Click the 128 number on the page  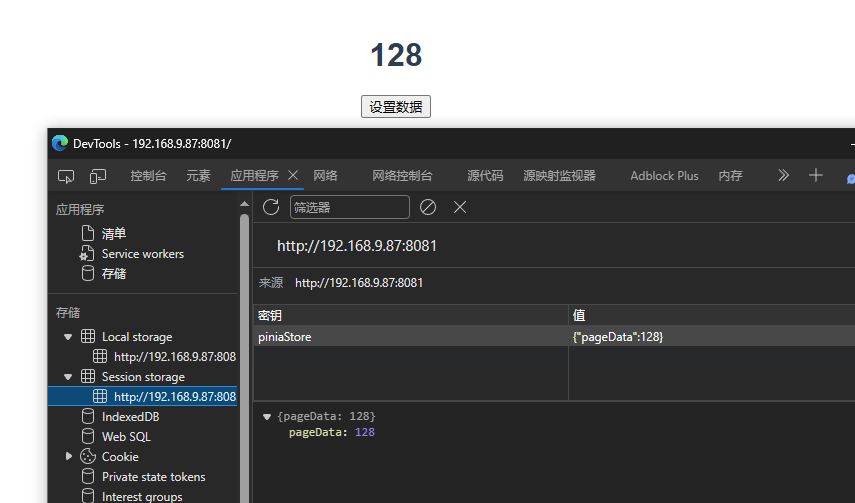(x=396, y=55)
